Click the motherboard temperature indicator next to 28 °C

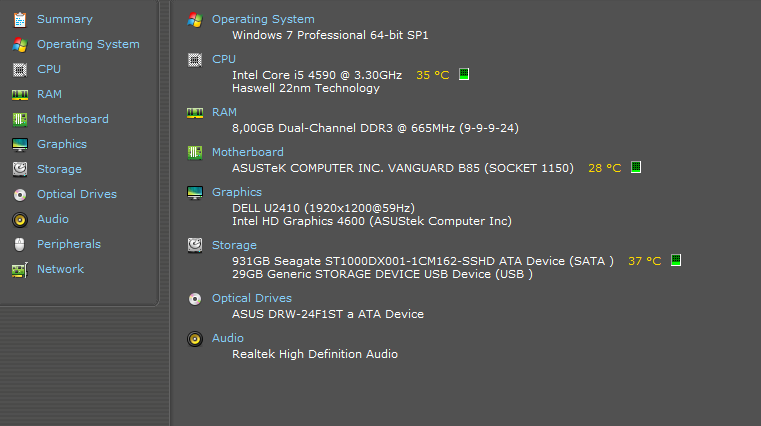(x=636, y=167)
